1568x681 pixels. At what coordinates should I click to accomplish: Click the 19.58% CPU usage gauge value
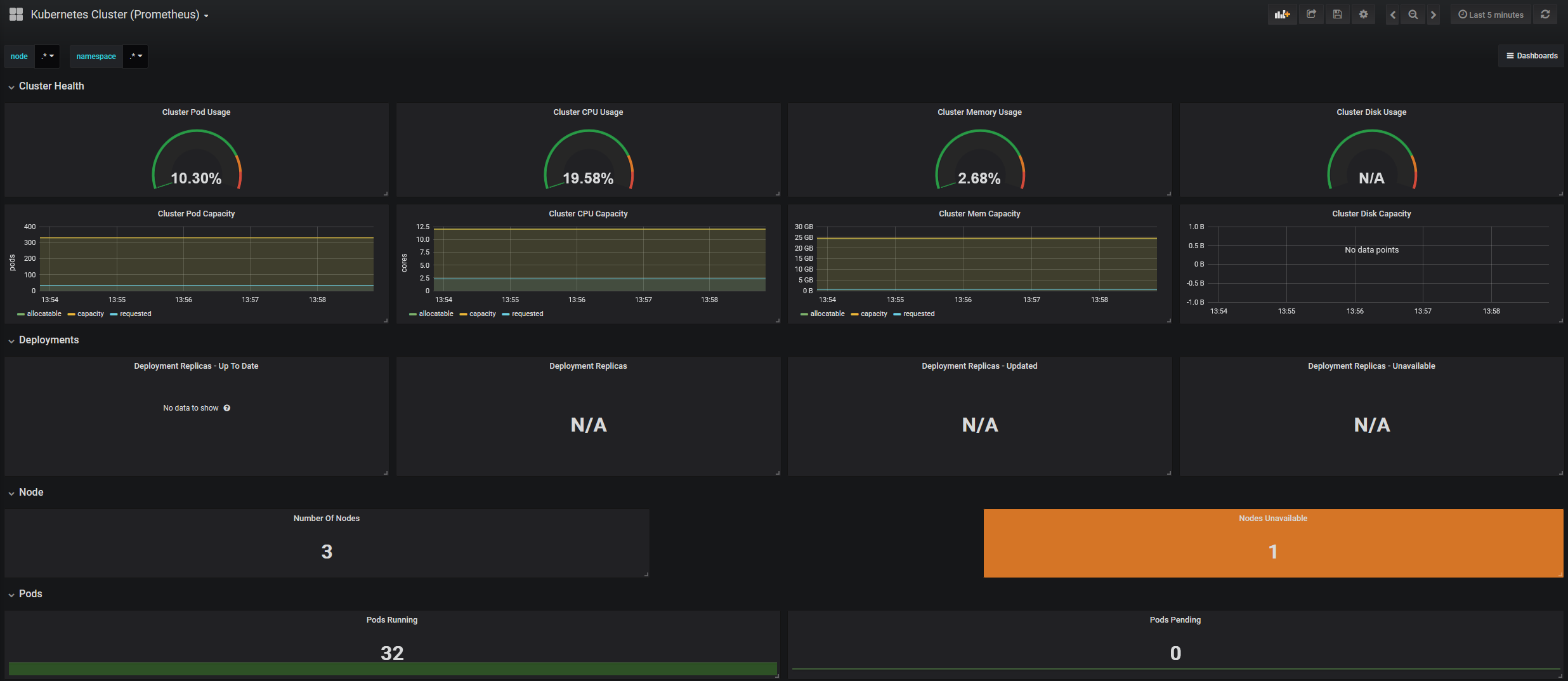point(588,178)
